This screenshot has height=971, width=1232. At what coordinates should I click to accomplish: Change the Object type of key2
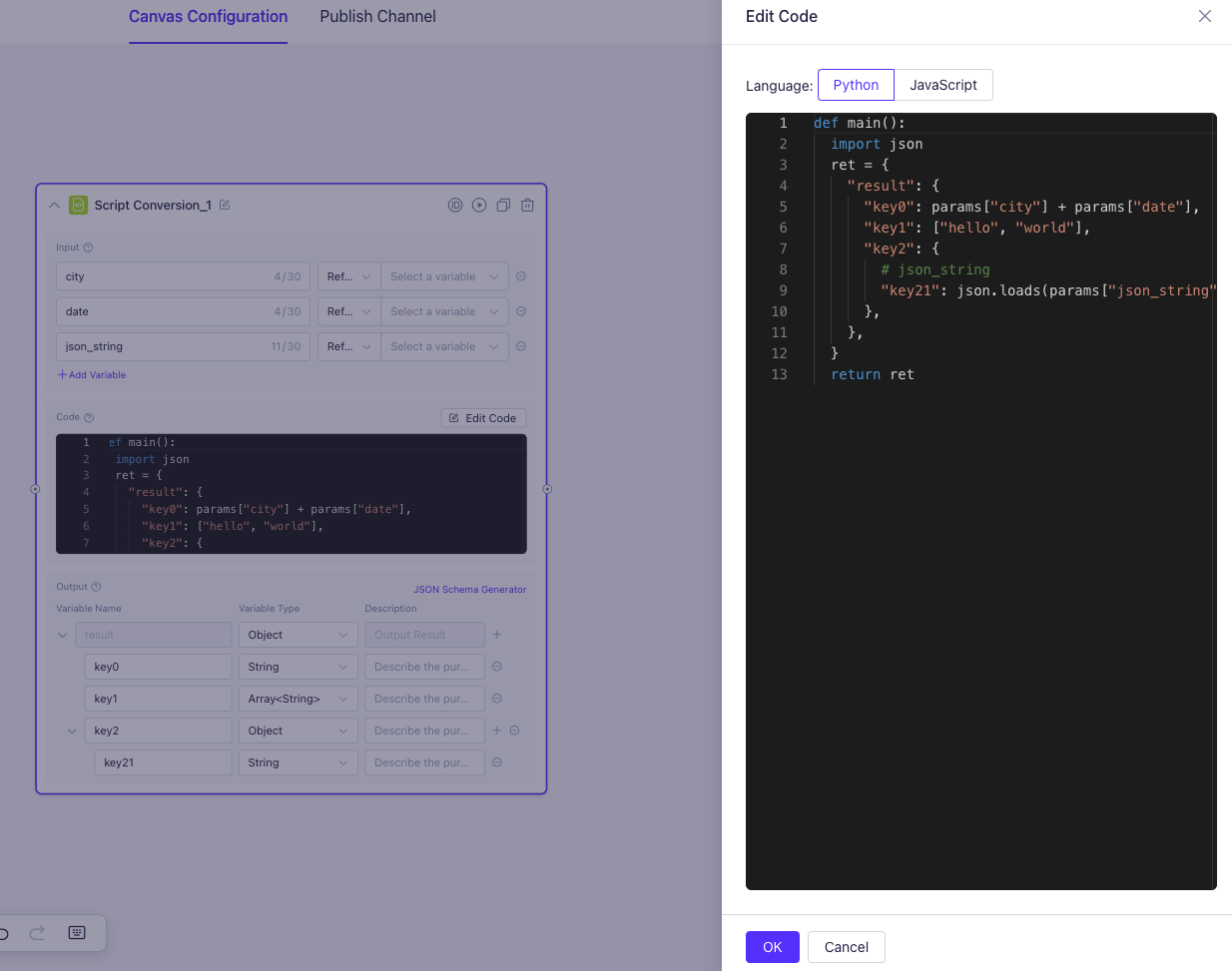[299, 730]
